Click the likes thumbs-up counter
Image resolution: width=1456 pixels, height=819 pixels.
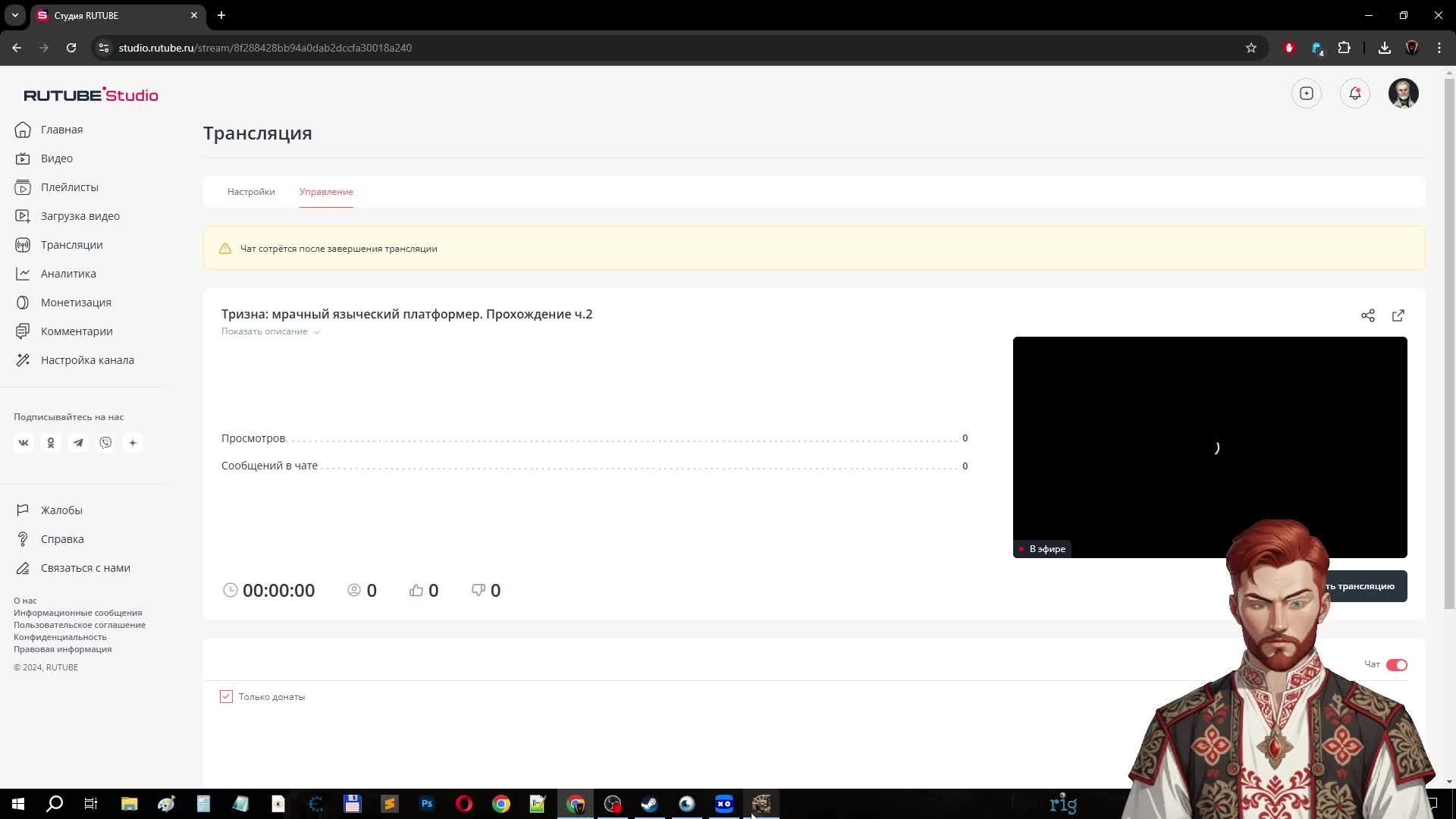(x=424, y=590)
